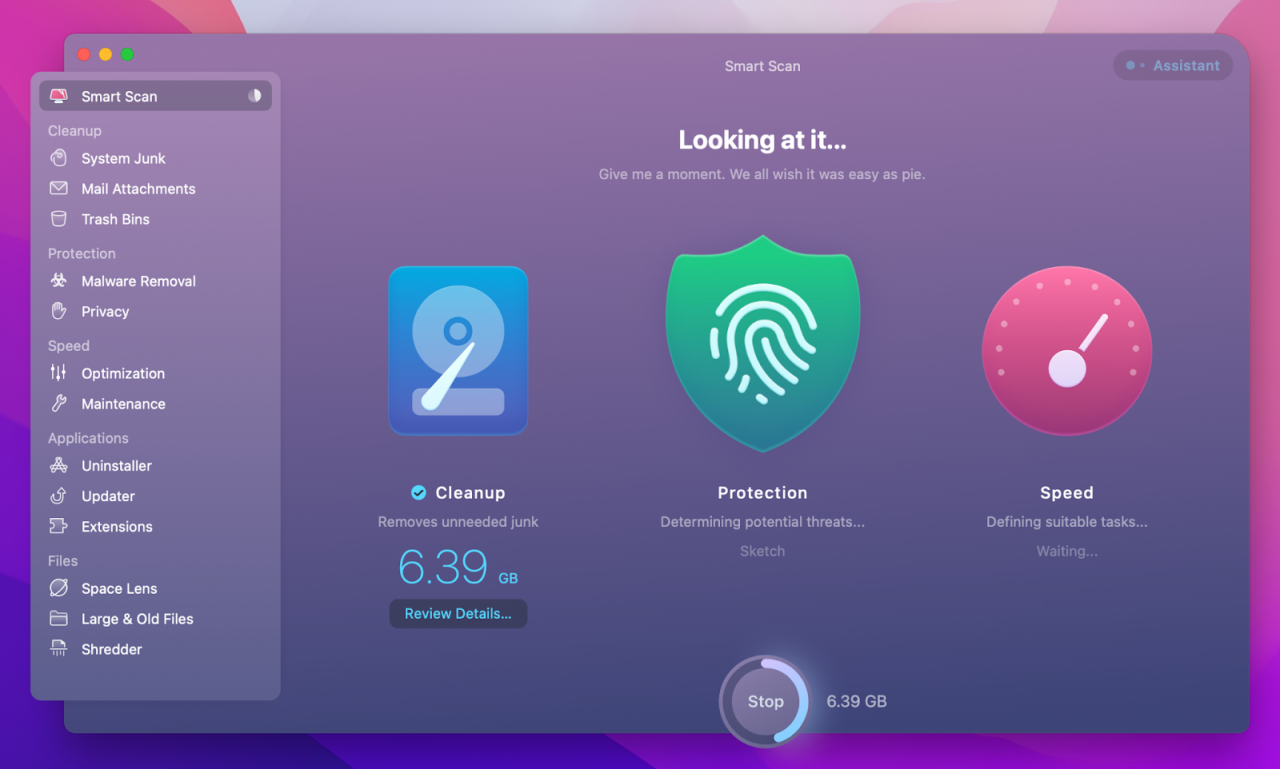Open the Mail Attachments envelope icon
The image size is (1280, 769).
coord(59,188)
